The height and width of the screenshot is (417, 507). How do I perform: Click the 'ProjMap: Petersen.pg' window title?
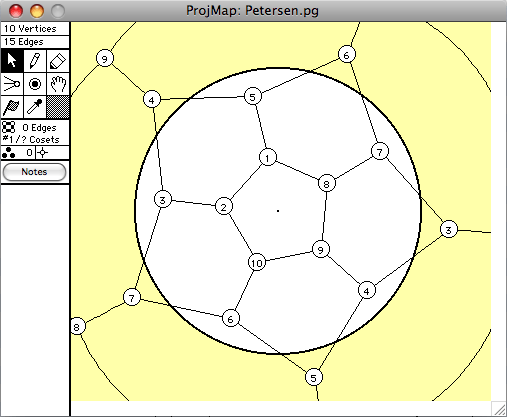[x=252, y=11]
